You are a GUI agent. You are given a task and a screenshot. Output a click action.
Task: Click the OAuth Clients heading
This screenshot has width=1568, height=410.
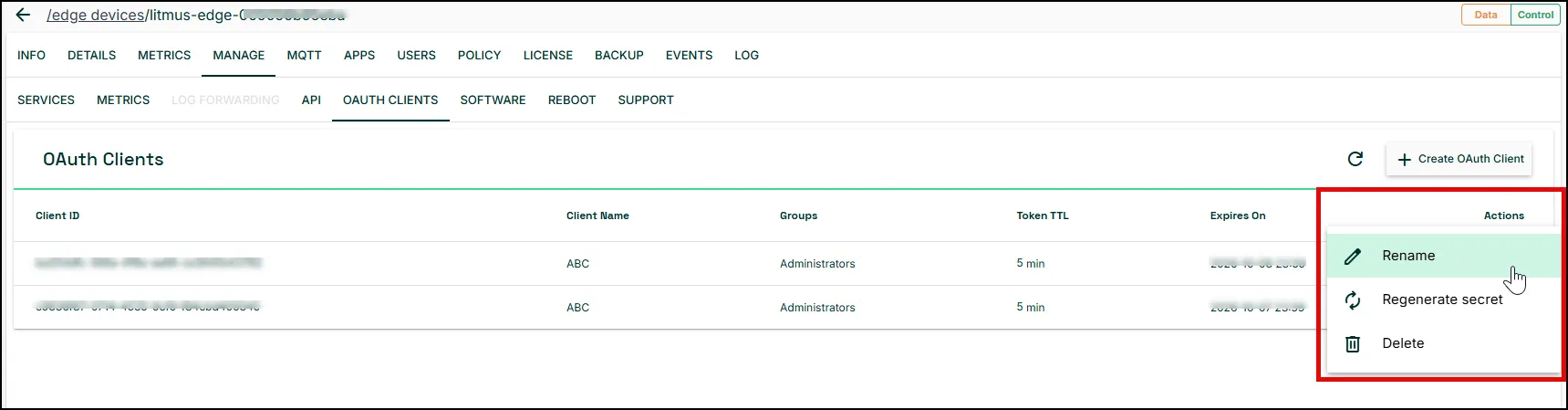point(103,159)
